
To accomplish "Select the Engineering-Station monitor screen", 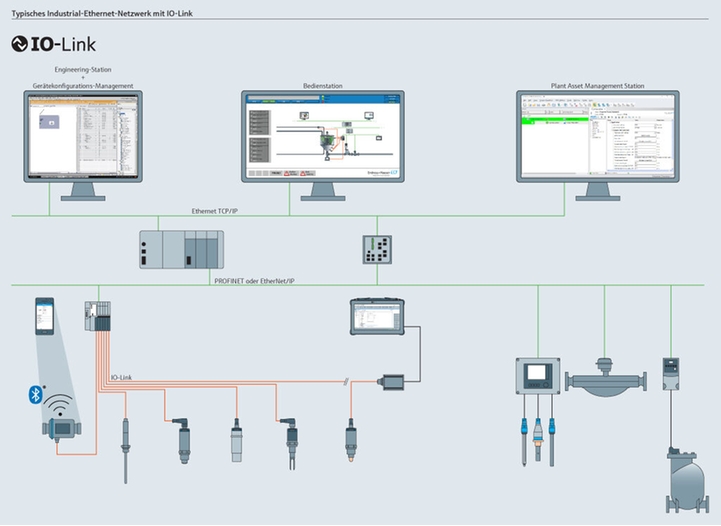I will click(83, 134).
